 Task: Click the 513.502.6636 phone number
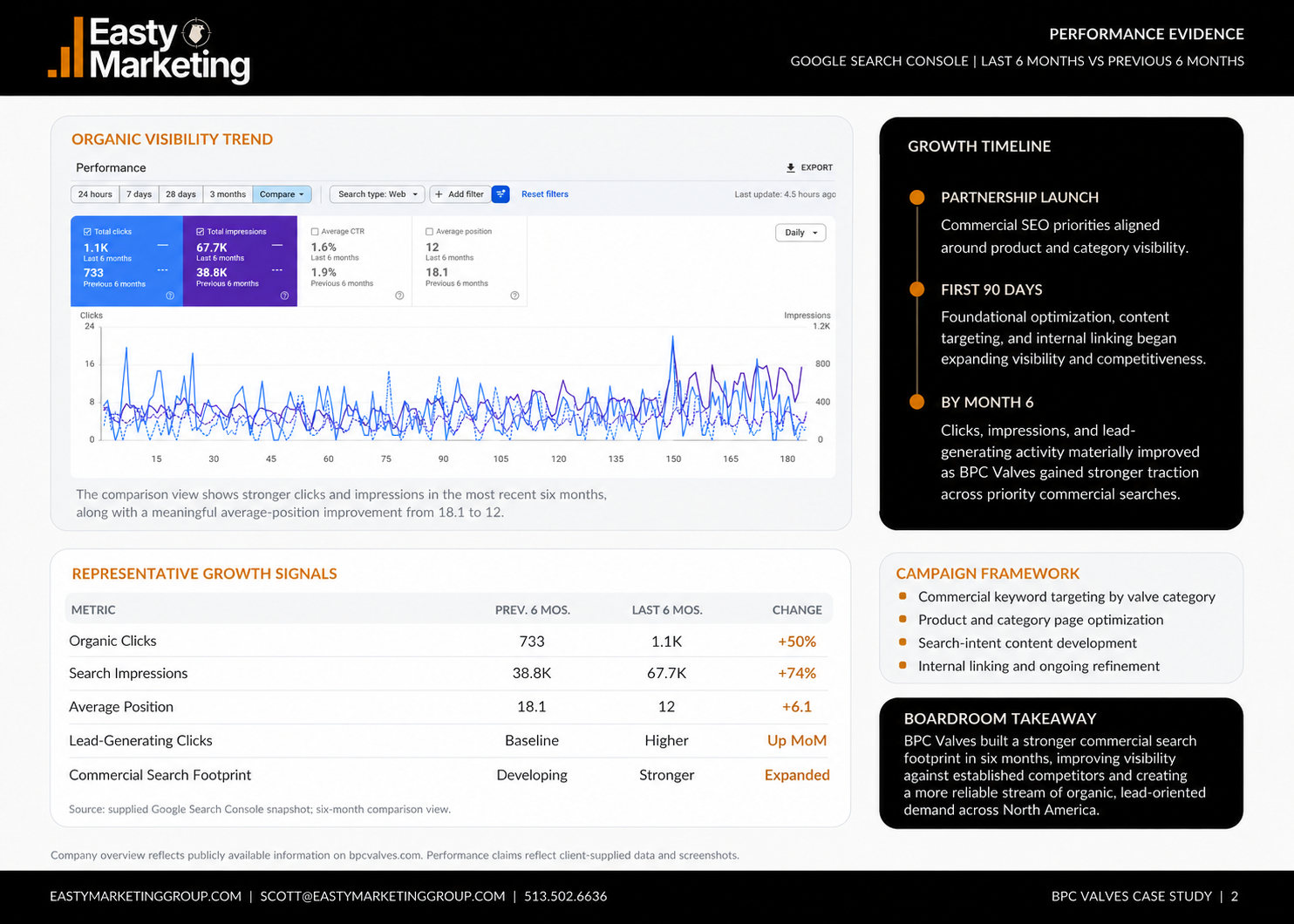pos(566,896)
